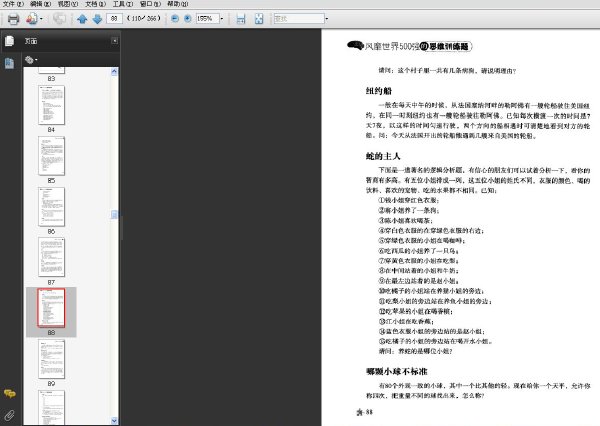Open the 文档 (Document) menu

[x=95, y=4]
